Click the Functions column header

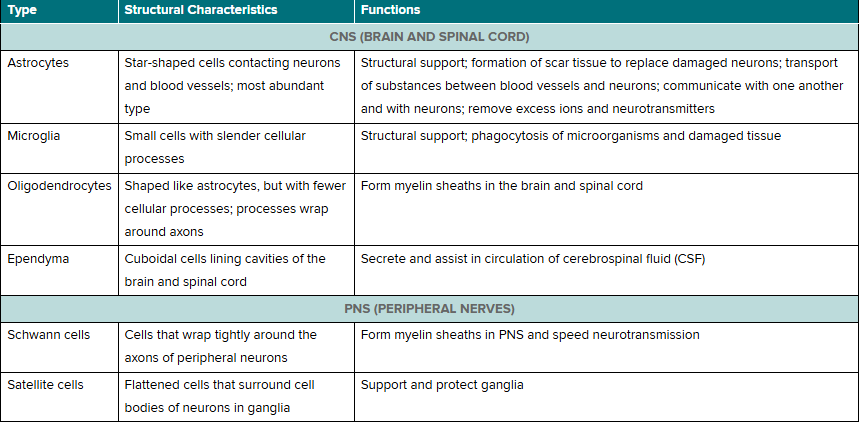607,11
